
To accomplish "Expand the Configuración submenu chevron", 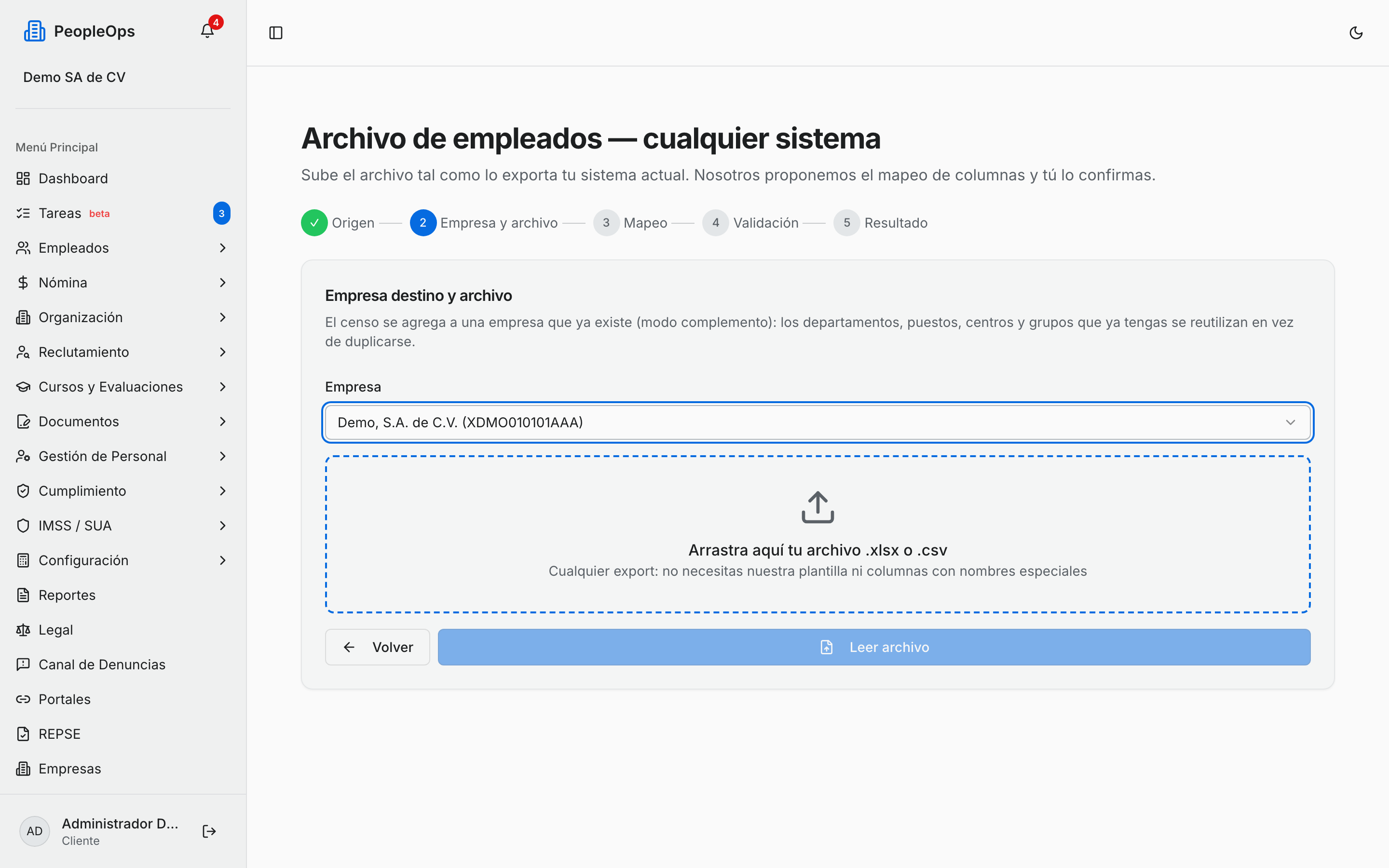I will [223, 560].
